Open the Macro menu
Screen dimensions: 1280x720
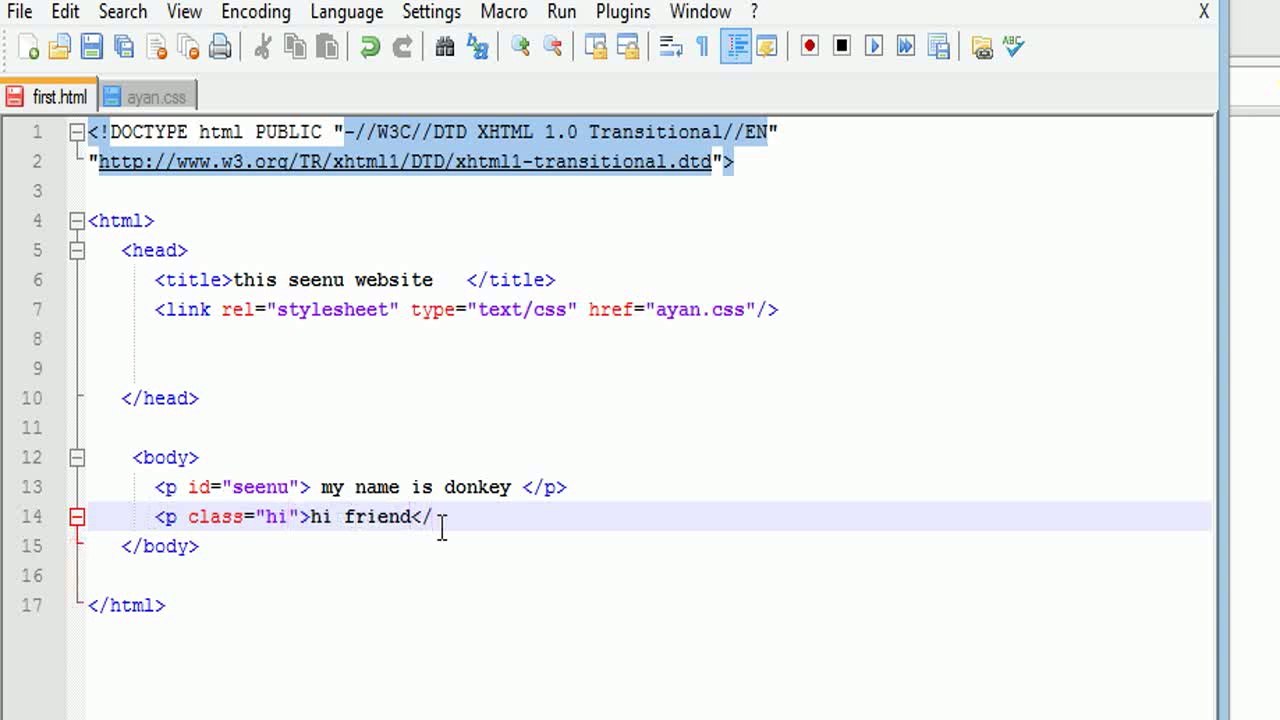[503, 12]
